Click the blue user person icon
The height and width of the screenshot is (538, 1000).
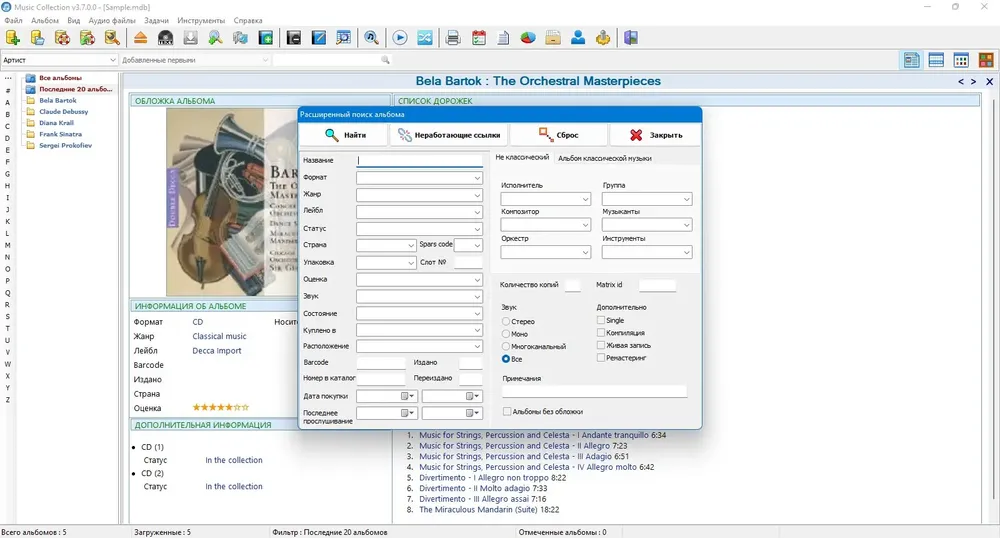578,38
